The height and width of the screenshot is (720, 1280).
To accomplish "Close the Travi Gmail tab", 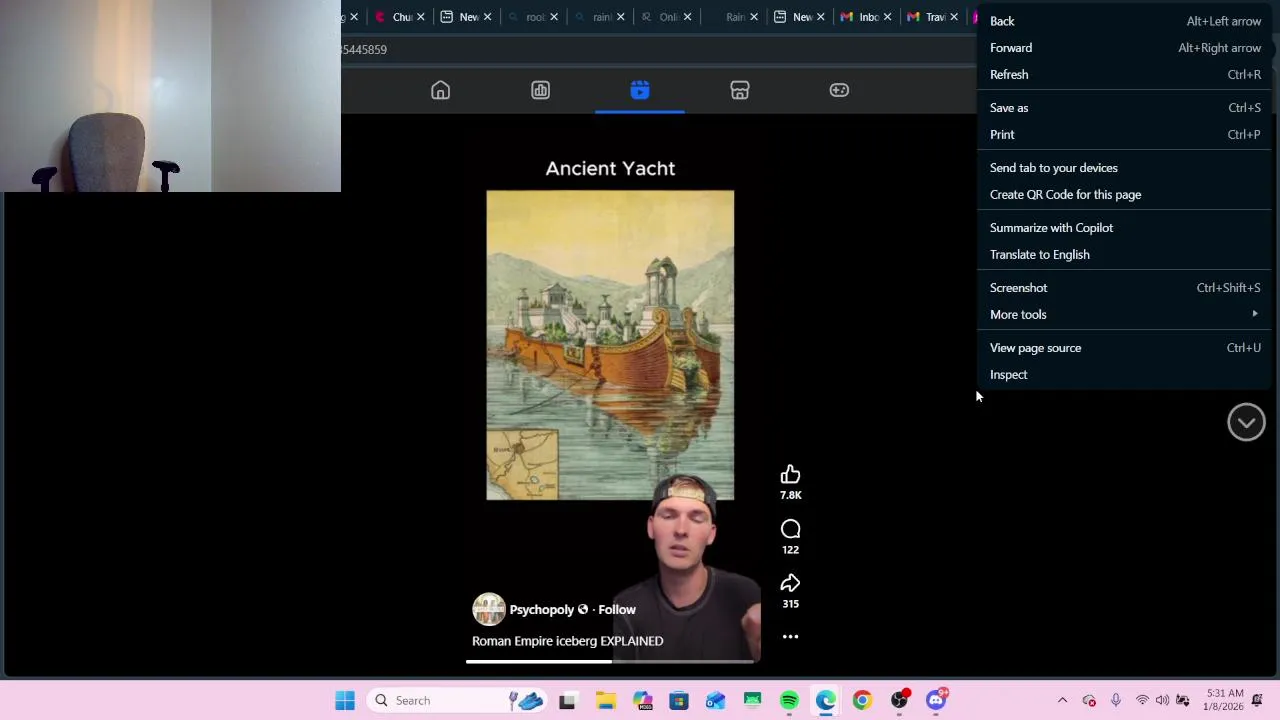I will coord(954,17).
